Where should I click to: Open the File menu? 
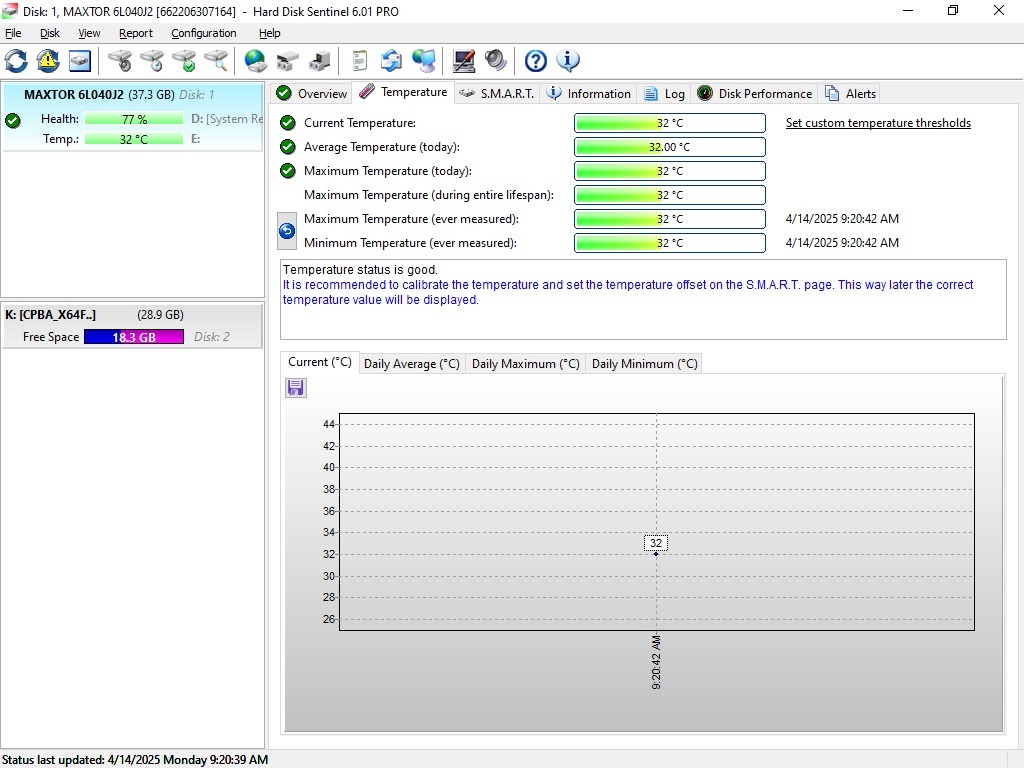[13, 33]
